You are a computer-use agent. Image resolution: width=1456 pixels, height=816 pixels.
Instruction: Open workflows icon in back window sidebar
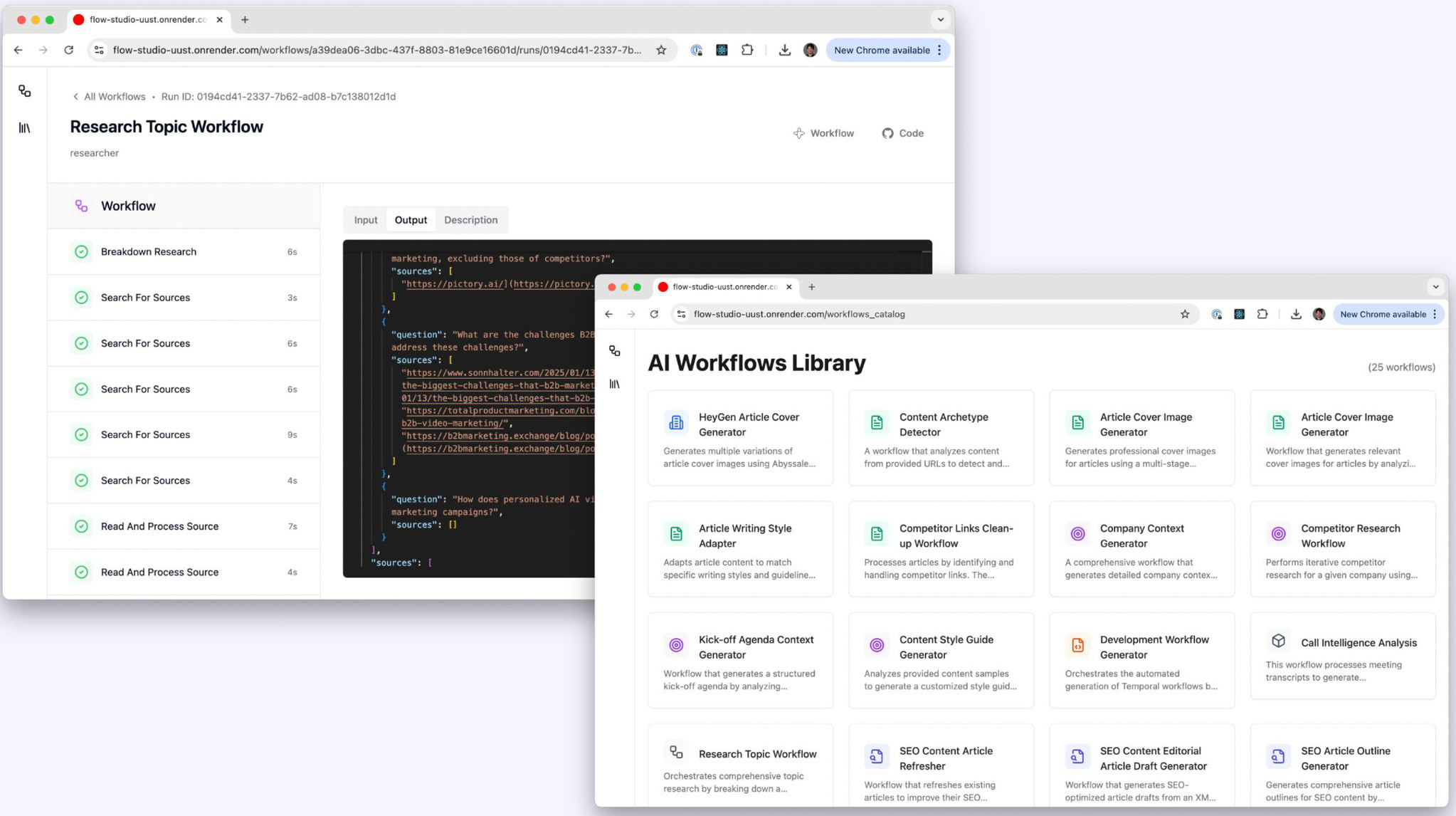(24, 91)
